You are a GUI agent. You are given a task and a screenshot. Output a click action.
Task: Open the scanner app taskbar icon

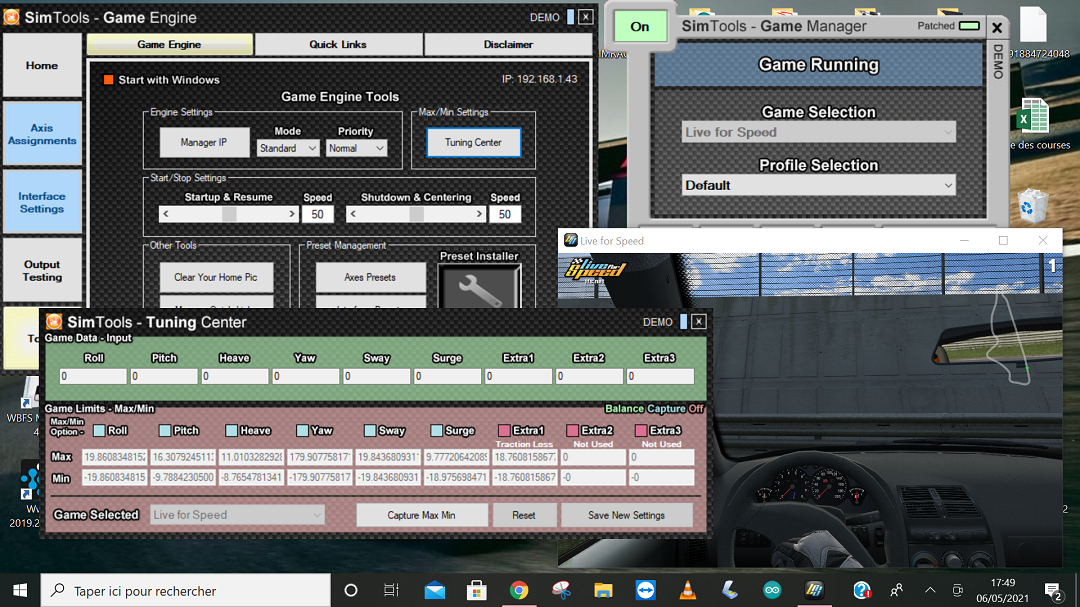point(729,590)
